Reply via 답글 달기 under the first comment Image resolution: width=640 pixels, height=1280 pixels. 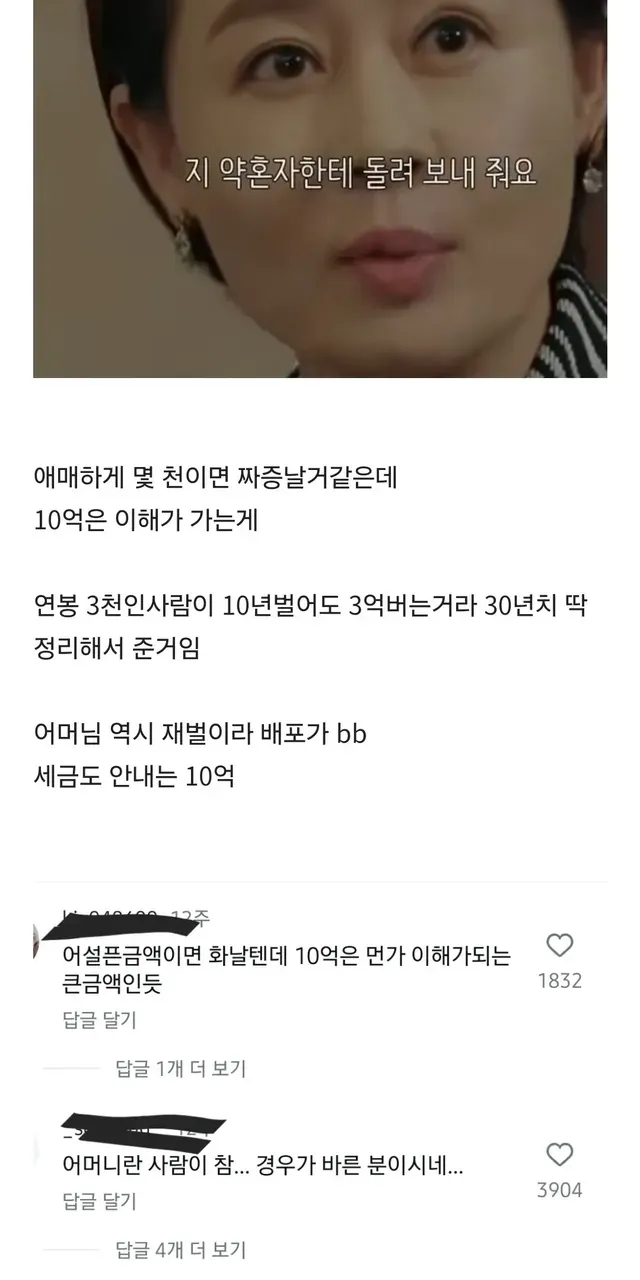(x=99, y=1021)
